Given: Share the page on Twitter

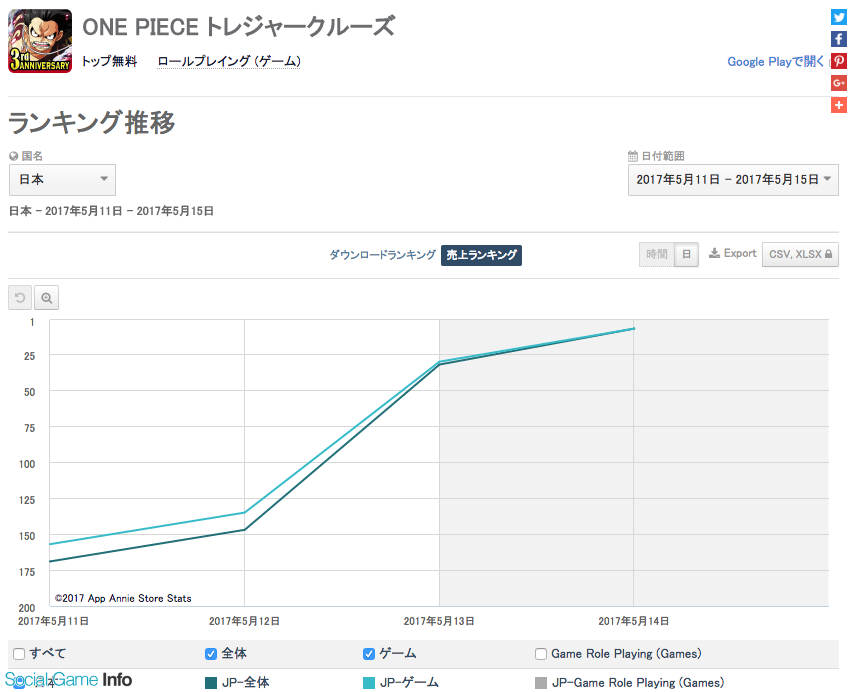Looking at the screenshot, I should click(839, 17).
